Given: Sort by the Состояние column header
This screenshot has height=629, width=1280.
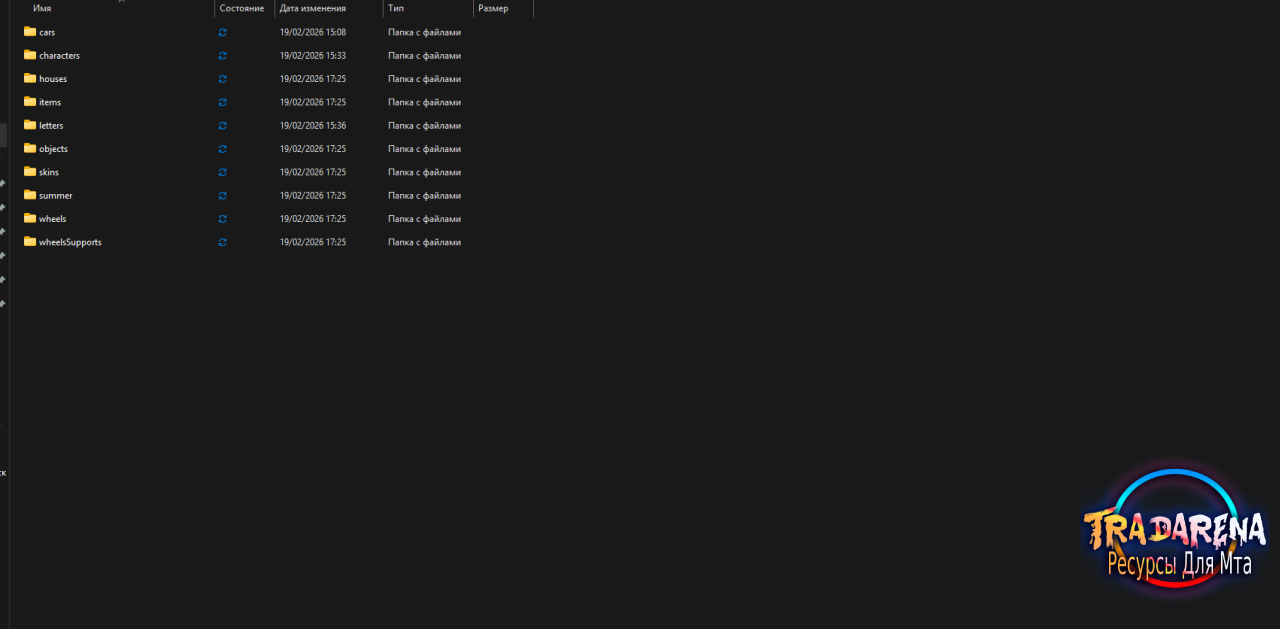Looking at the screenshot, I should pos(242,8).
